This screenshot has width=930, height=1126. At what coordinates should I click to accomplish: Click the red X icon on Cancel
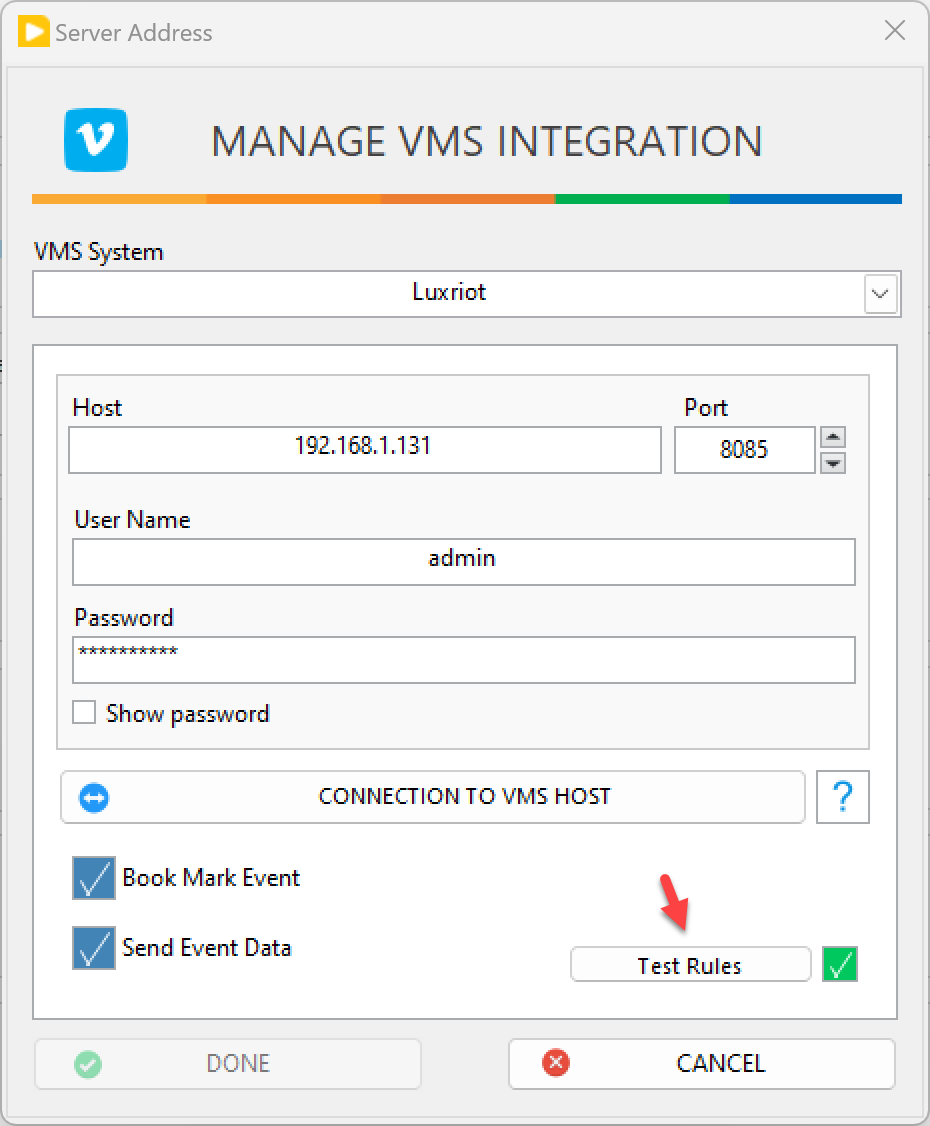click(x=555, y=1063)
